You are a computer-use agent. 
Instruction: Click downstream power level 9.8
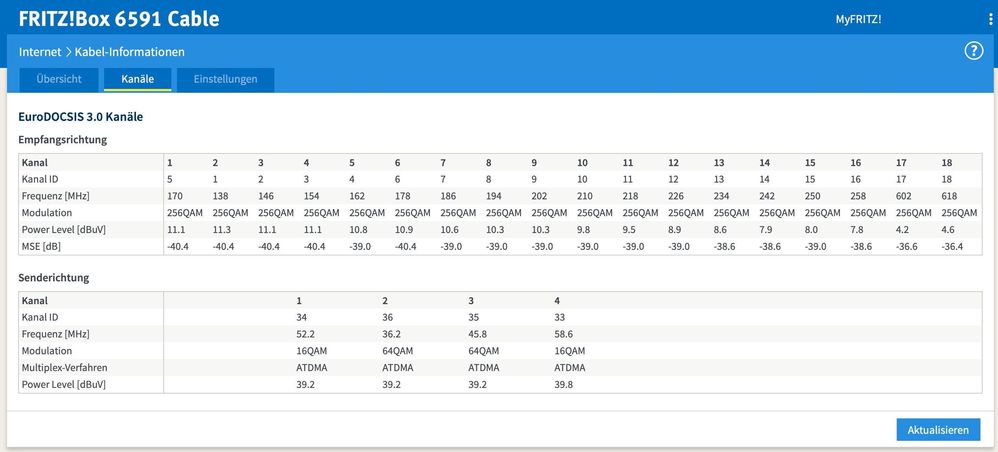coord(584,230)
